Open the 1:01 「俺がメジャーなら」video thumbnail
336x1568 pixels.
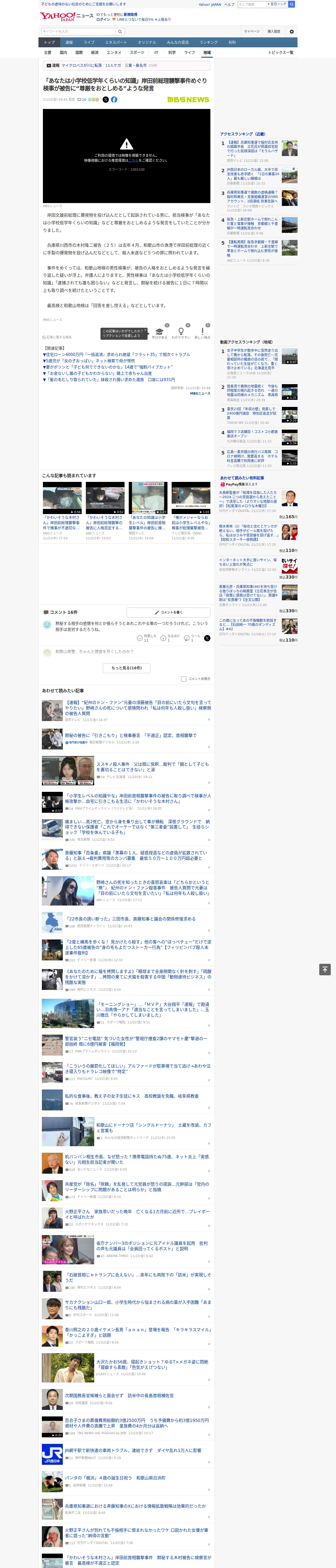tap(191, 498)
